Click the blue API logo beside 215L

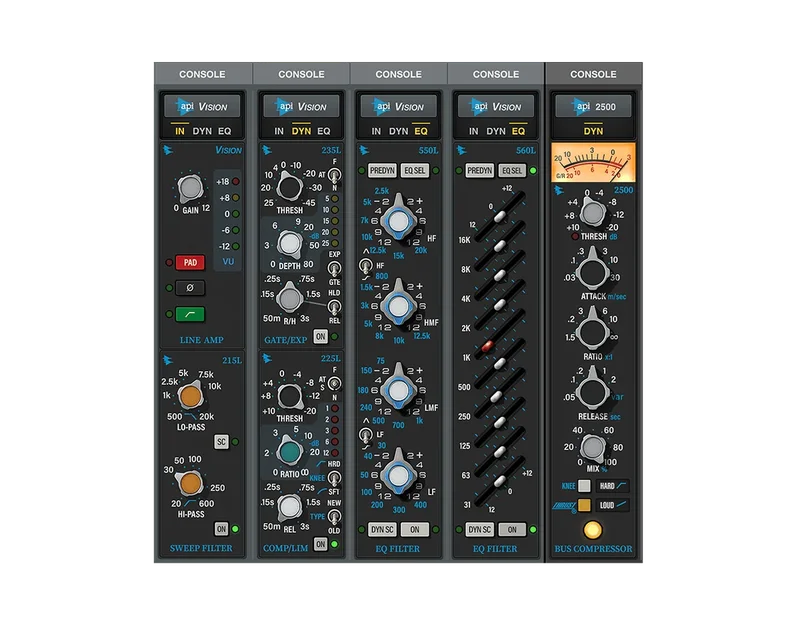[x=168, y=360]
